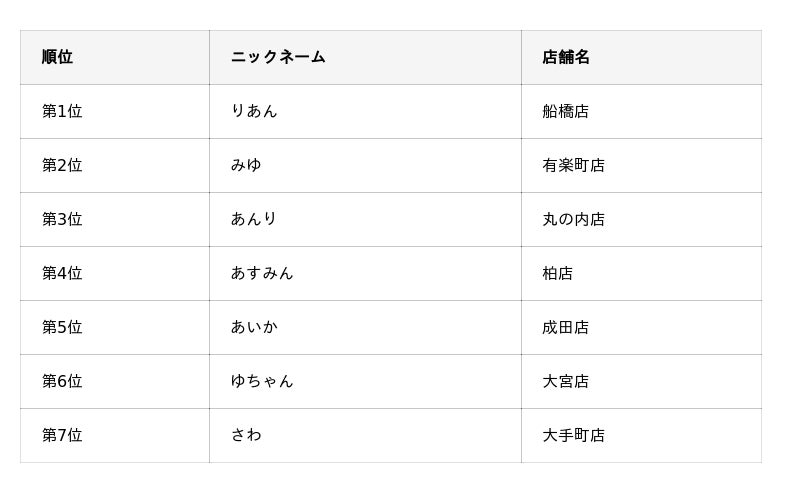Click the 第4位 rank cell
The width and height of the screenshot is (800, 493).
pyautogui.click(x=62, y=274)
